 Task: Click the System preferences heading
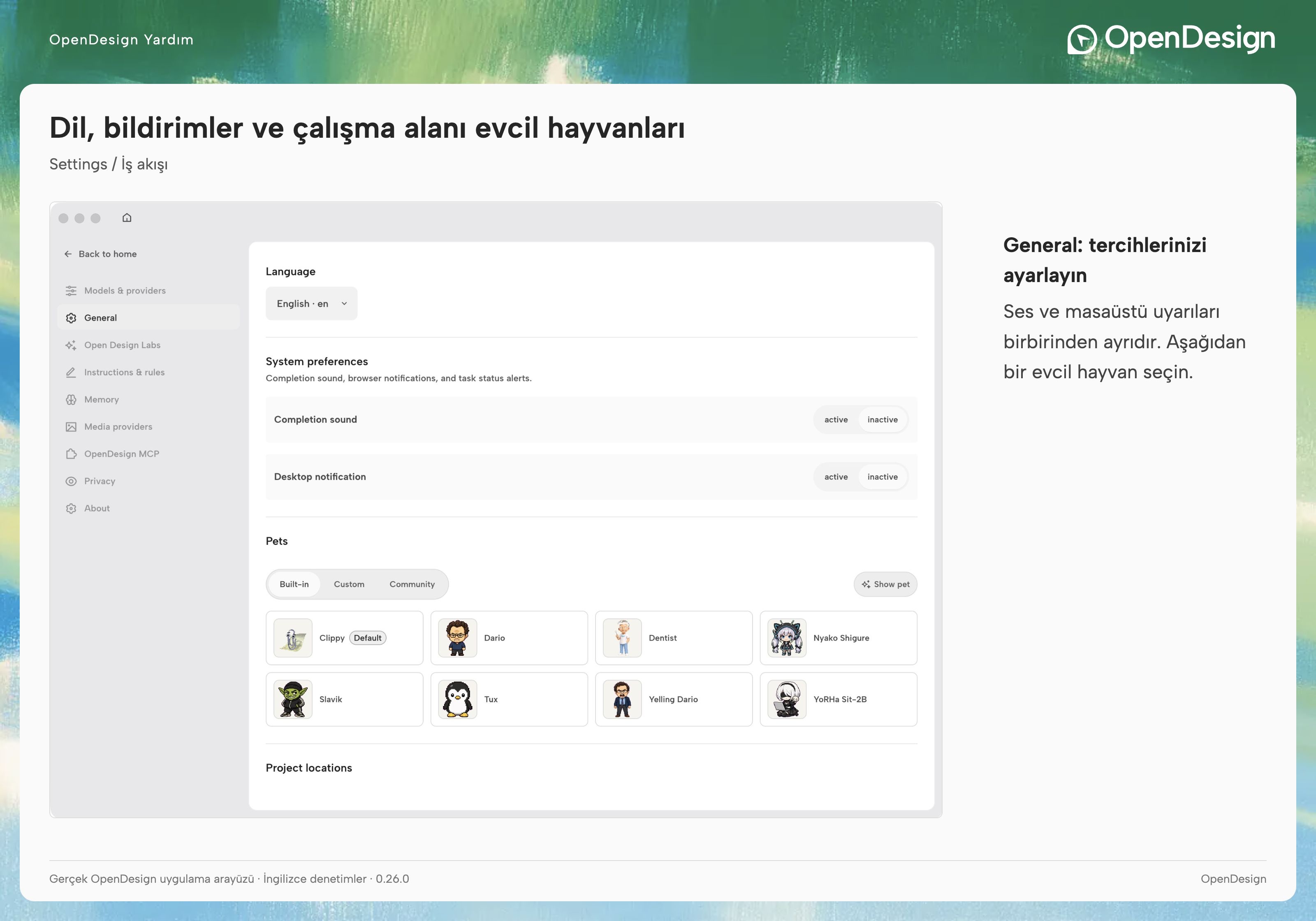317,362
